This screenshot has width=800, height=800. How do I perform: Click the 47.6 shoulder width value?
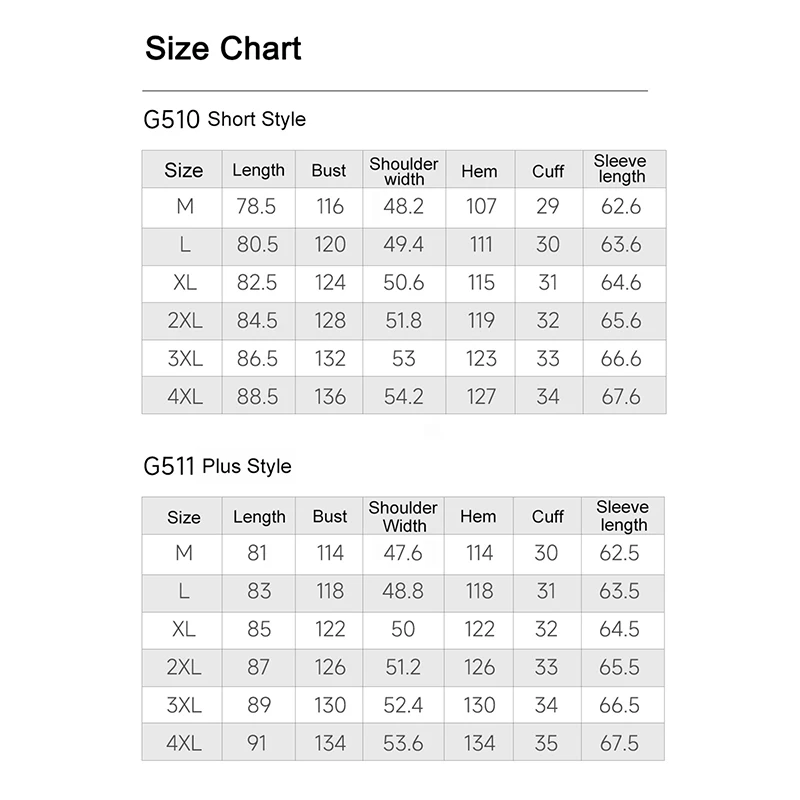(403, 553)
